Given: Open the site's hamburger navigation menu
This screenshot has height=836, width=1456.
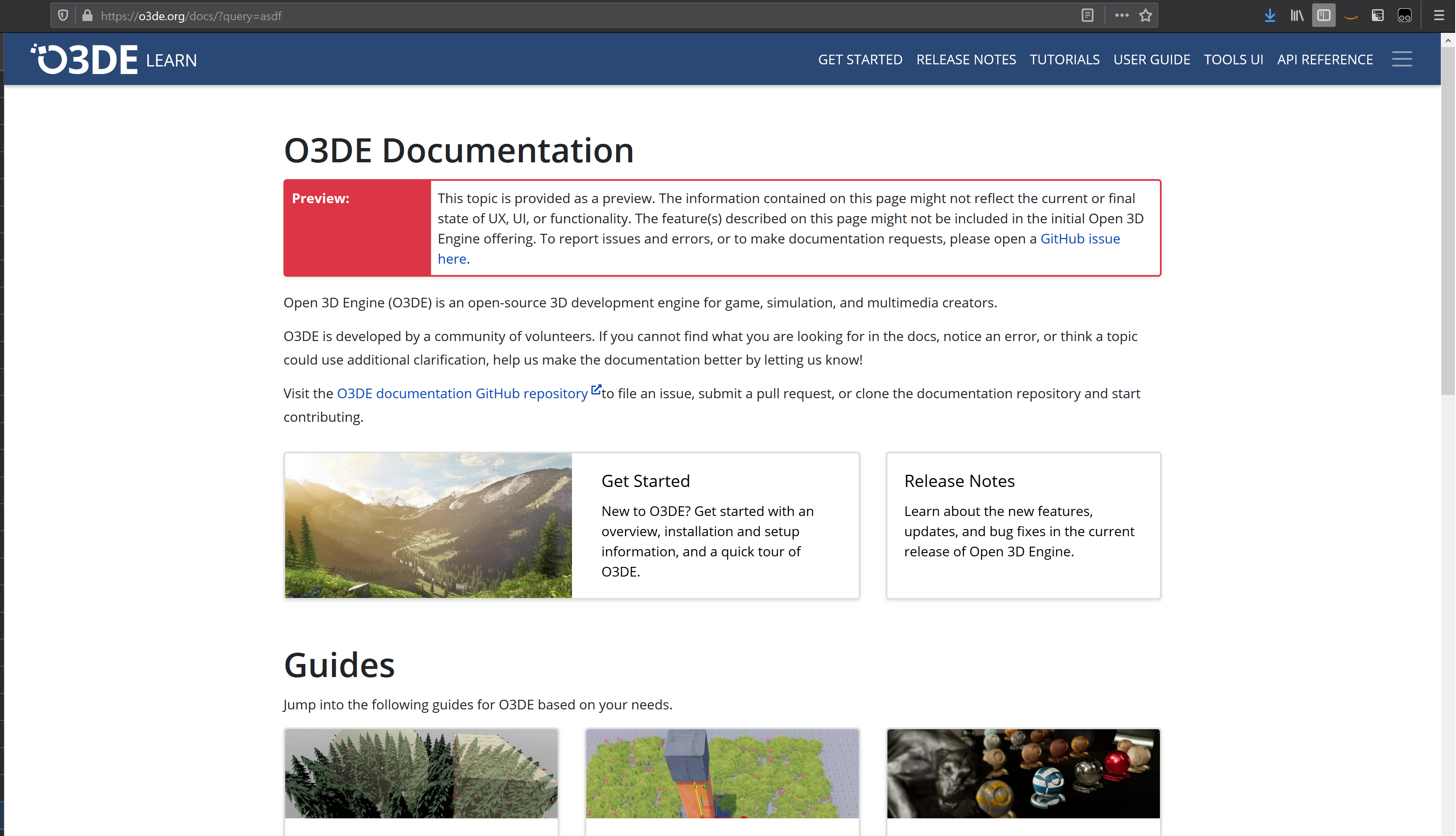Looking at the screenshot, I should click(x=1402, y=58).
